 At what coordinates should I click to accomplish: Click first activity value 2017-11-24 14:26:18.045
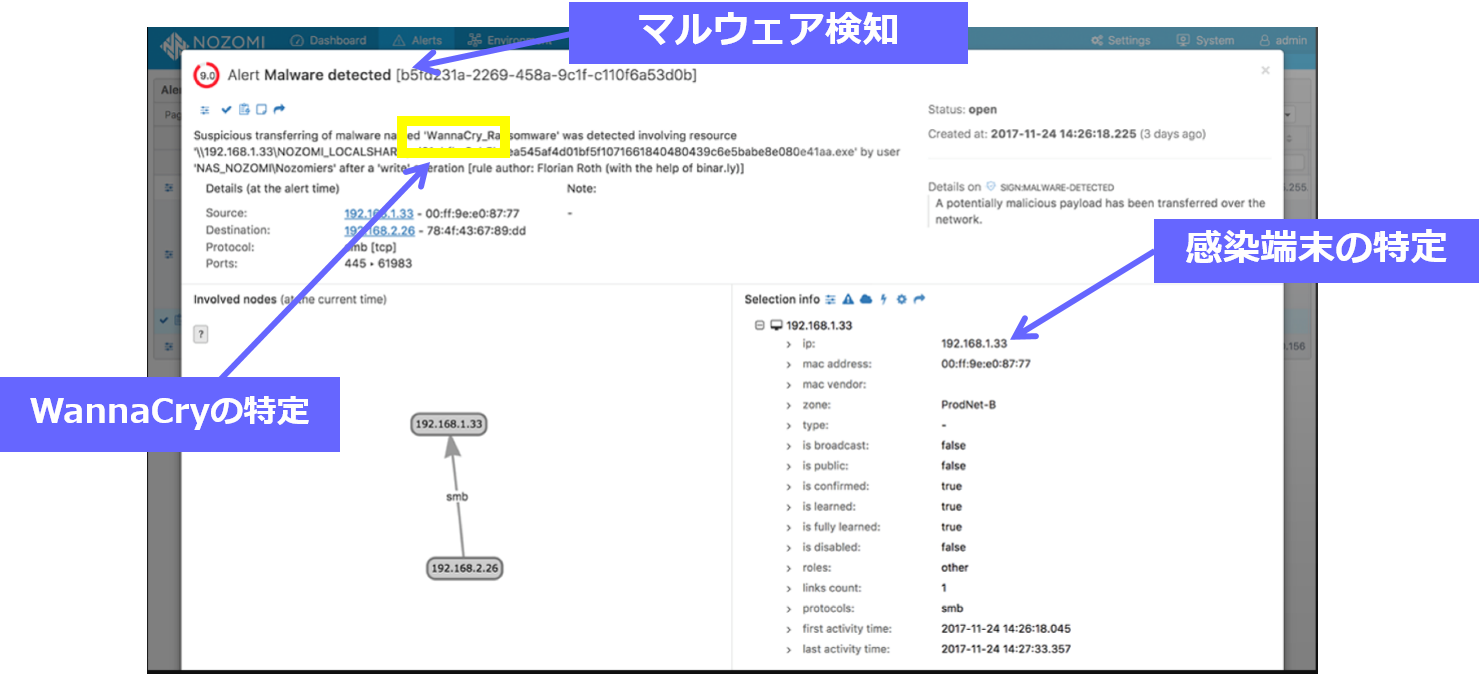(1004, 629)
